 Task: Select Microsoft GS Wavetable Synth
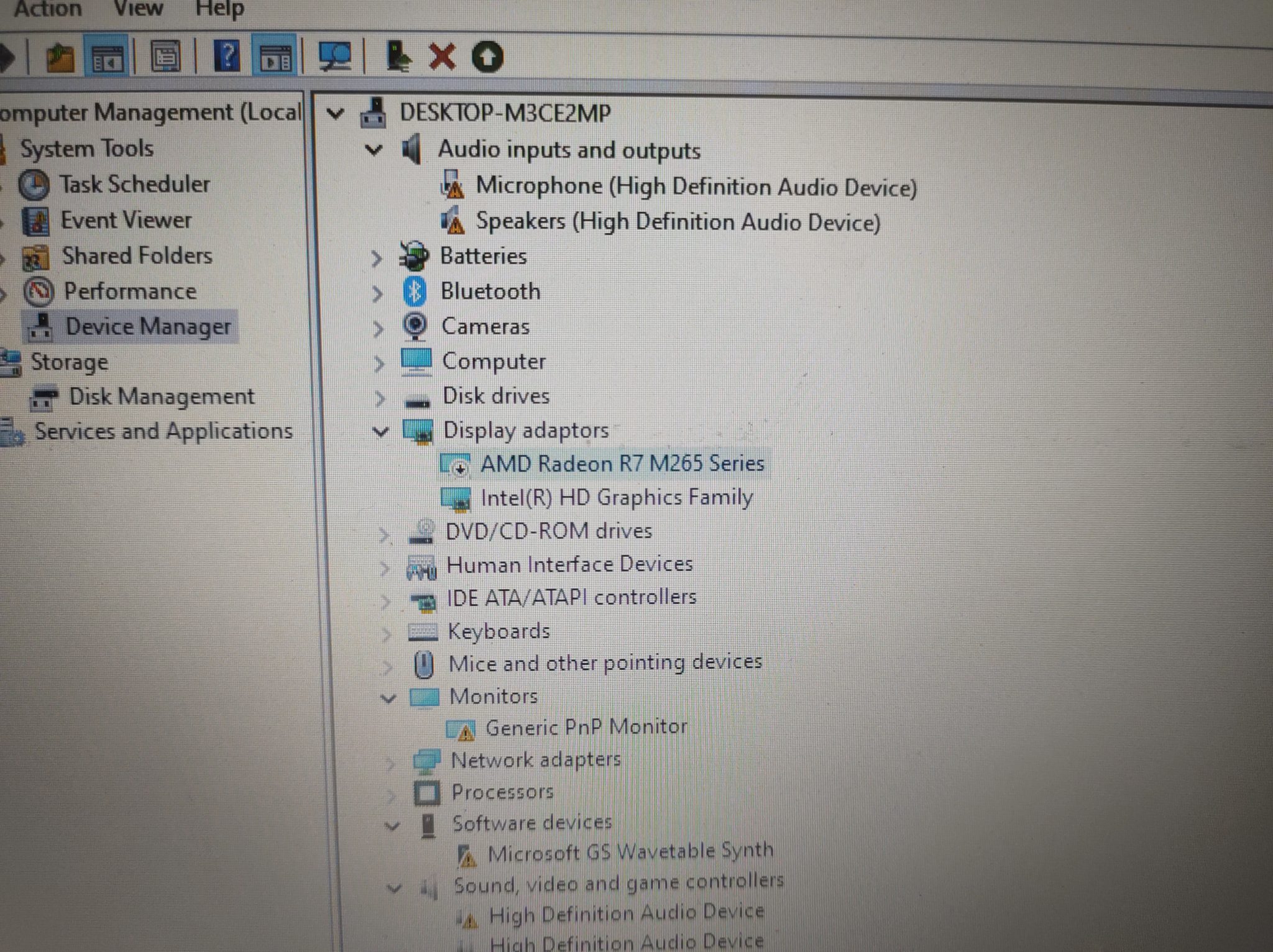tap(631, 851)
